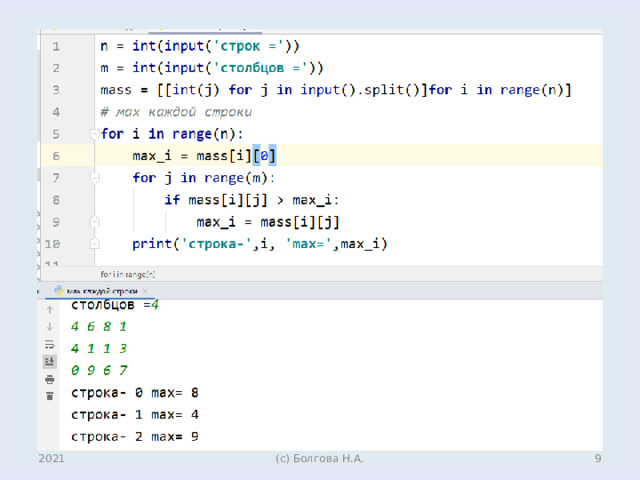Collapse the fold marker at line 5
The width and height of the screenshot is (640, 480).
(94, 134)
